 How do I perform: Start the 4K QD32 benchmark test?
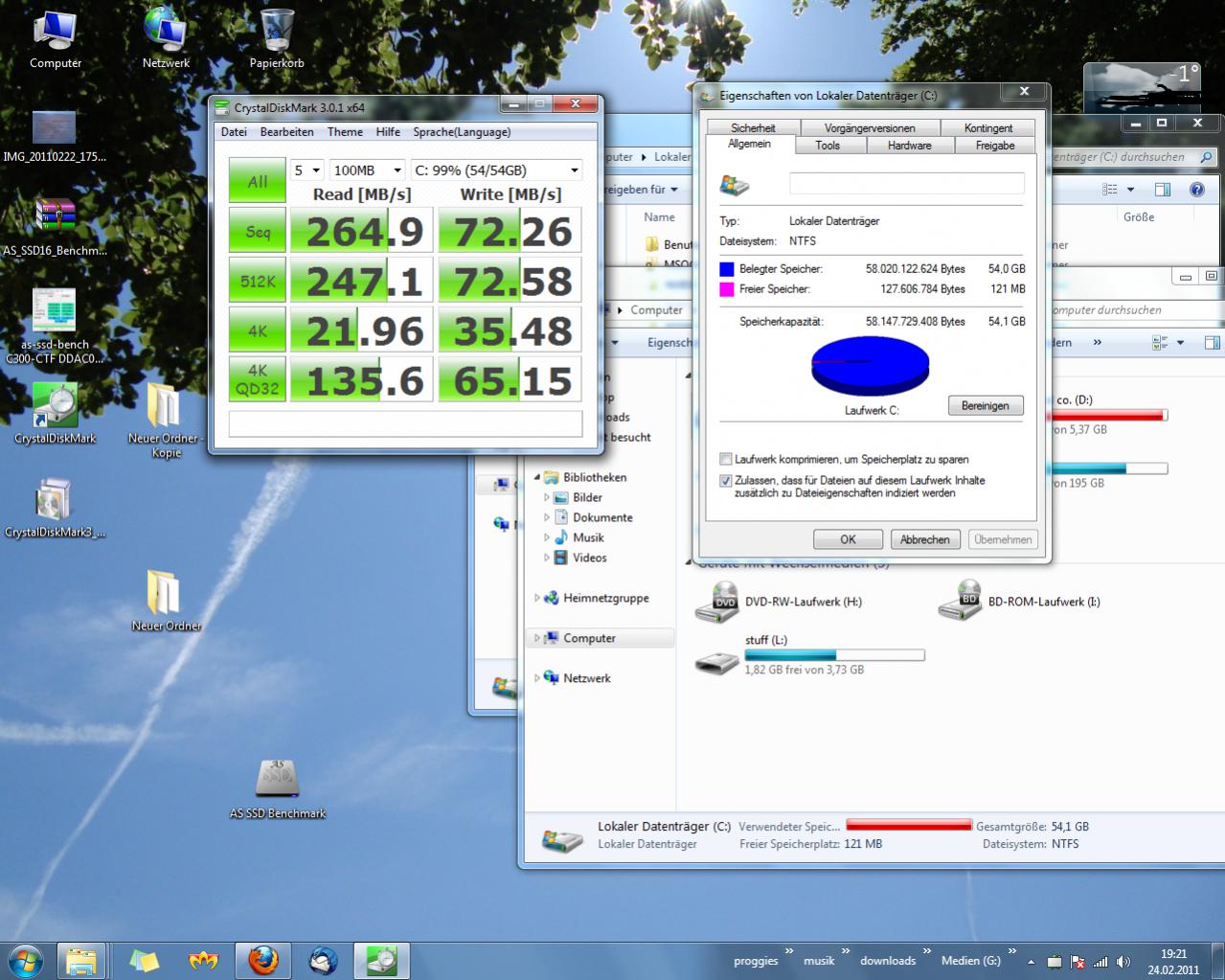point(258,379)
